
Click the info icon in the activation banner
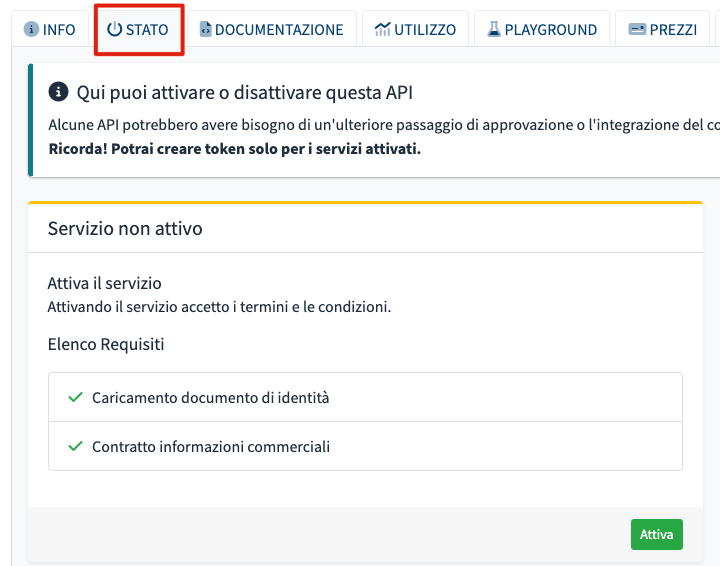[59, 93]
